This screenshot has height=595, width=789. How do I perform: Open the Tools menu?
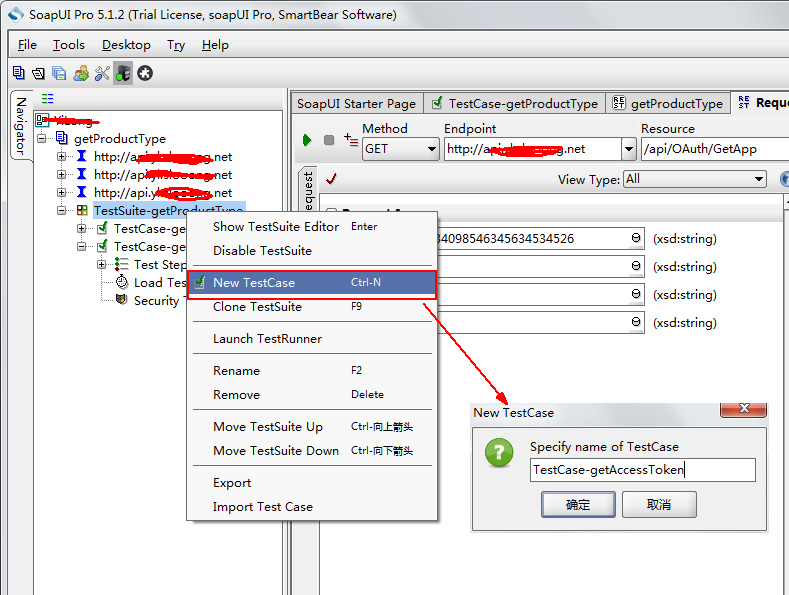[x=69, y=45]
